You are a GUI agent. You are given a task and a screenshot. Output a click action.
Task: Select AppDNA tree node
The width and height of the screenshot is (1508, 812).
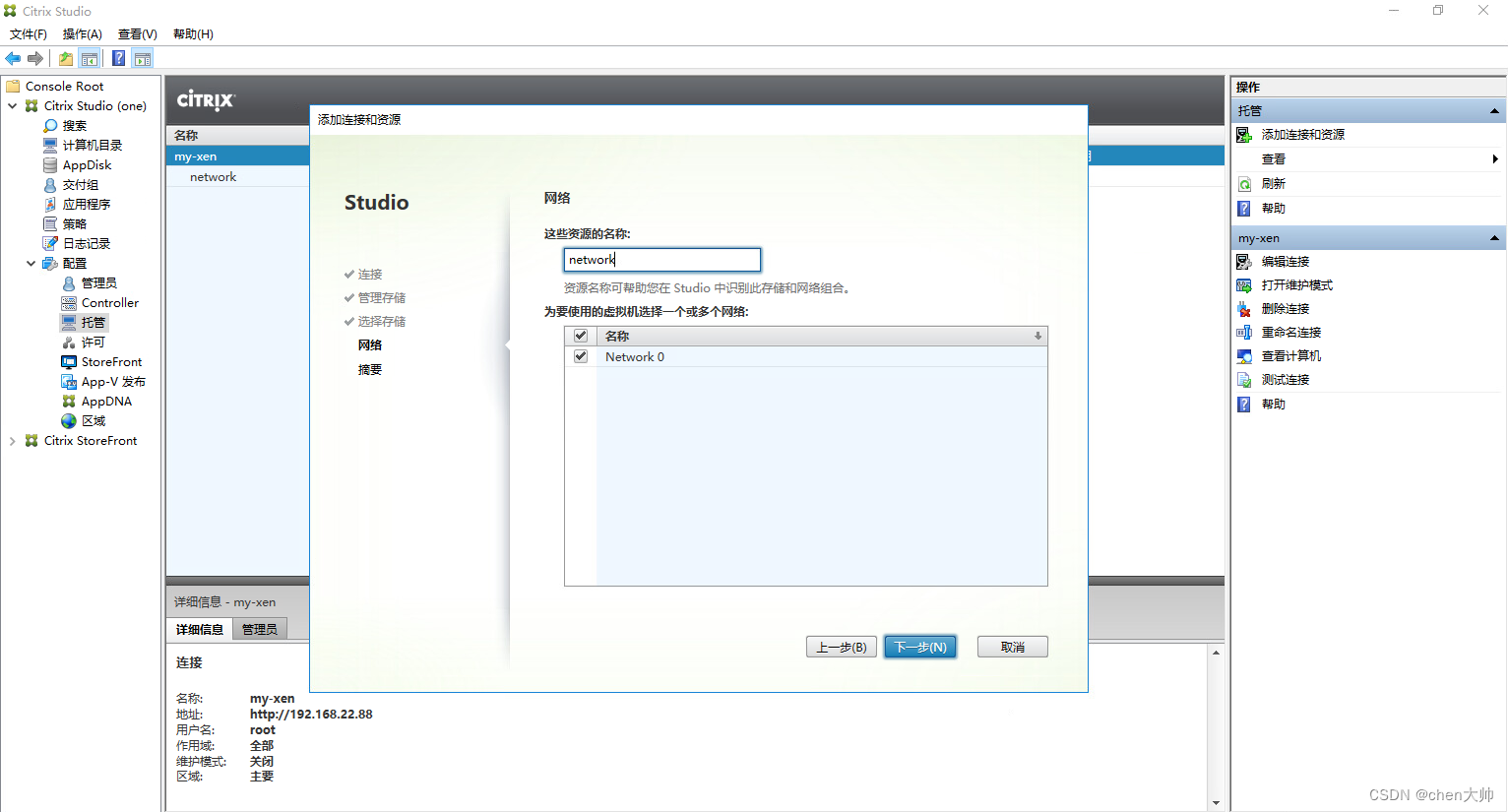[x=106, y=402]
